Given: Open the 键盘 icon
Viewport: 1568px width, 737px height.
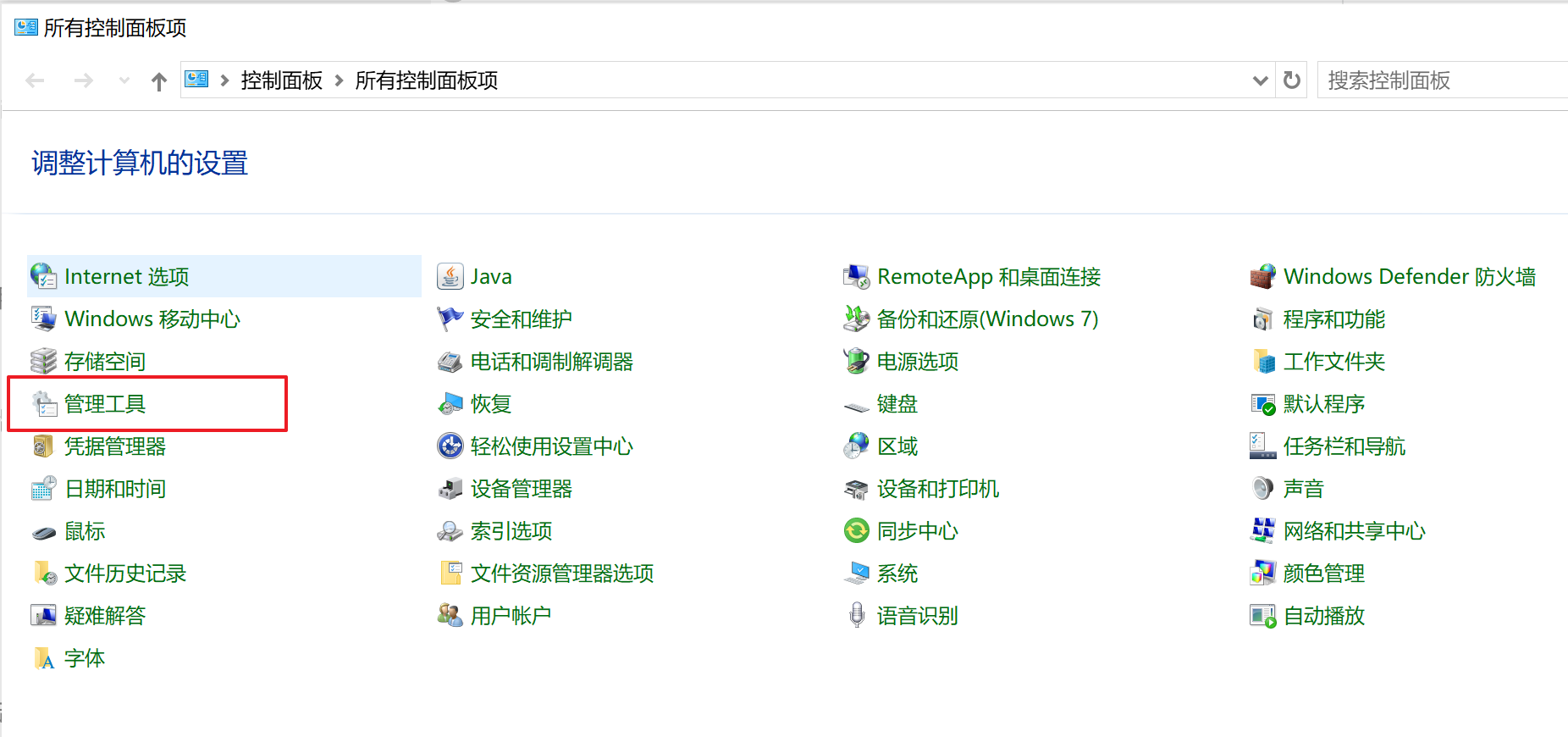Looking at the screenshot, I should point(856,407).
